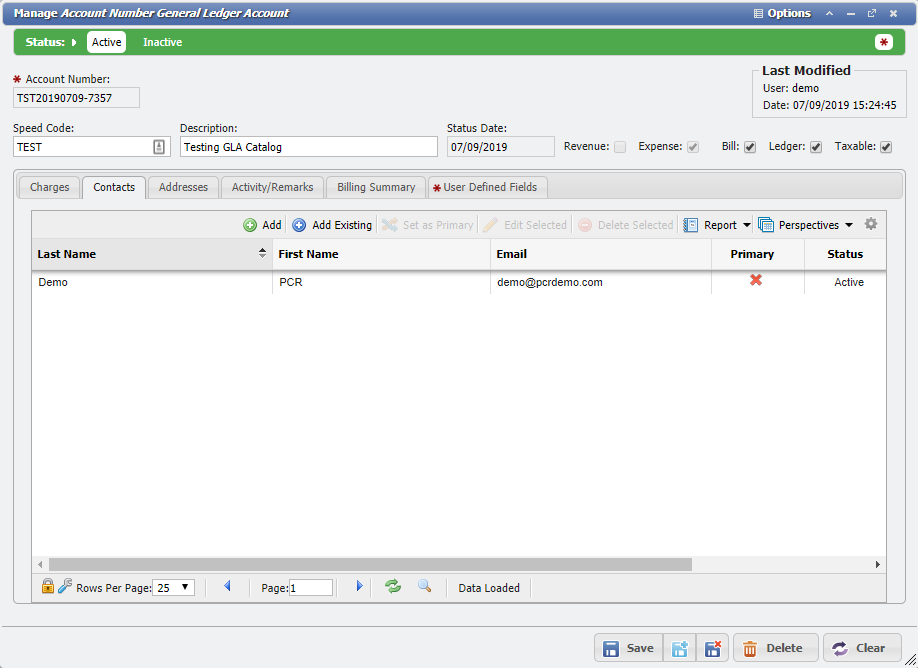Click the Save As New icon

point(680,647)
